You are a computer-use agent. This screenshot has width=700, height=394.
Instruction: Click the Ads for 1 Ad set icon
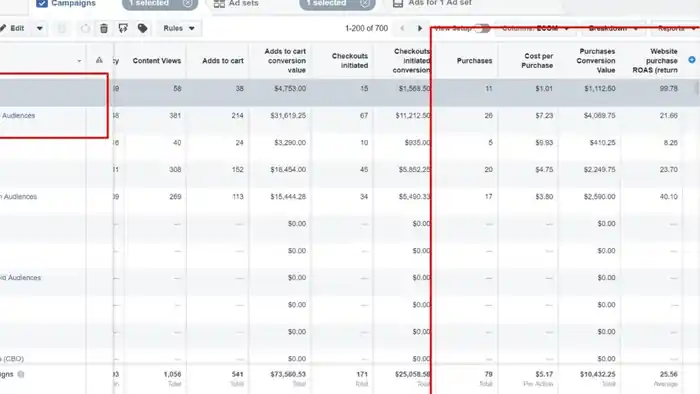click(398, 3)
